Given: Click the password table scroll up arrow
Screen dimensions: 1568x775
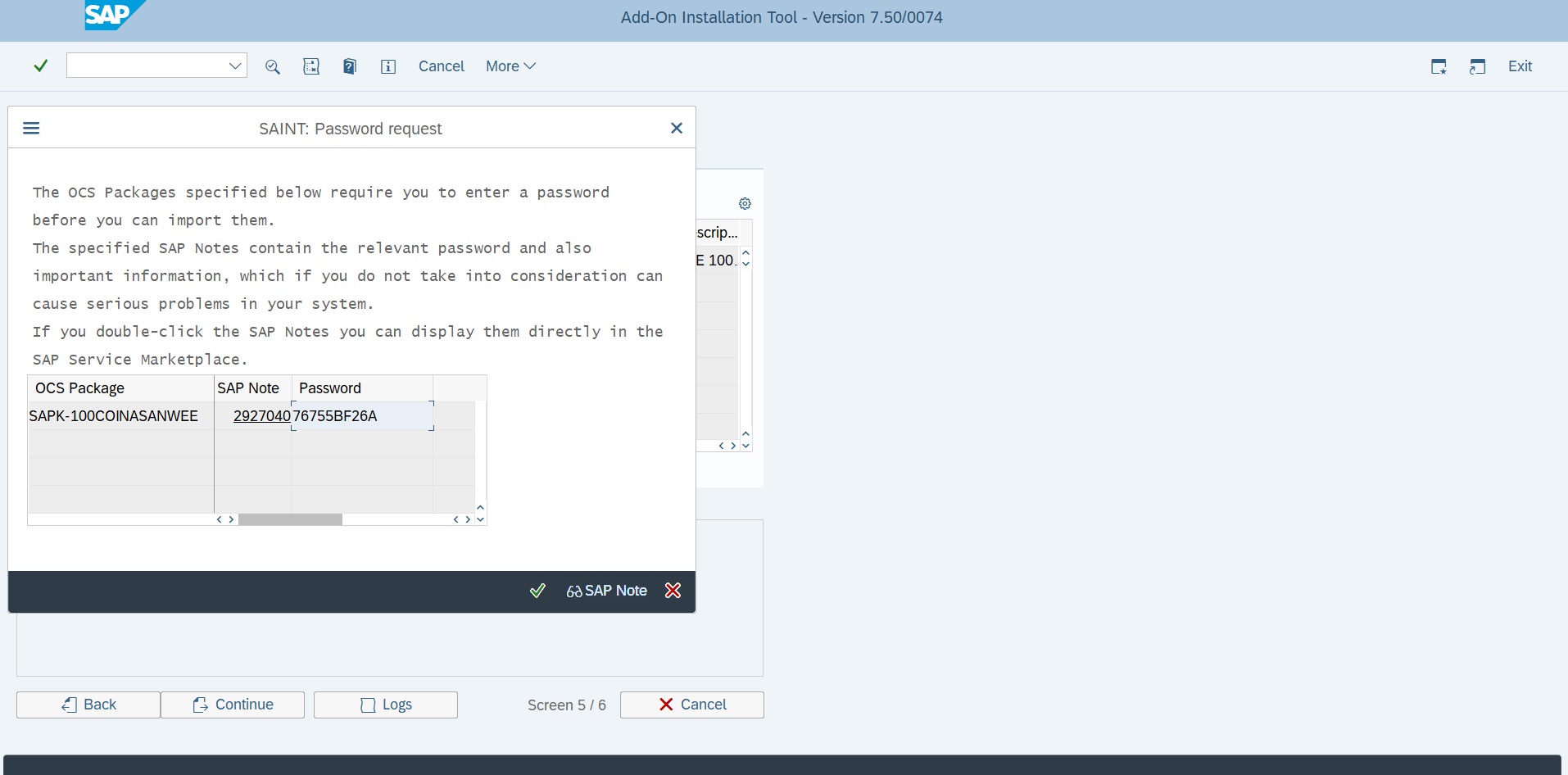Looking at the screenshot, I should pyautogui.click(x=481, y=508).
